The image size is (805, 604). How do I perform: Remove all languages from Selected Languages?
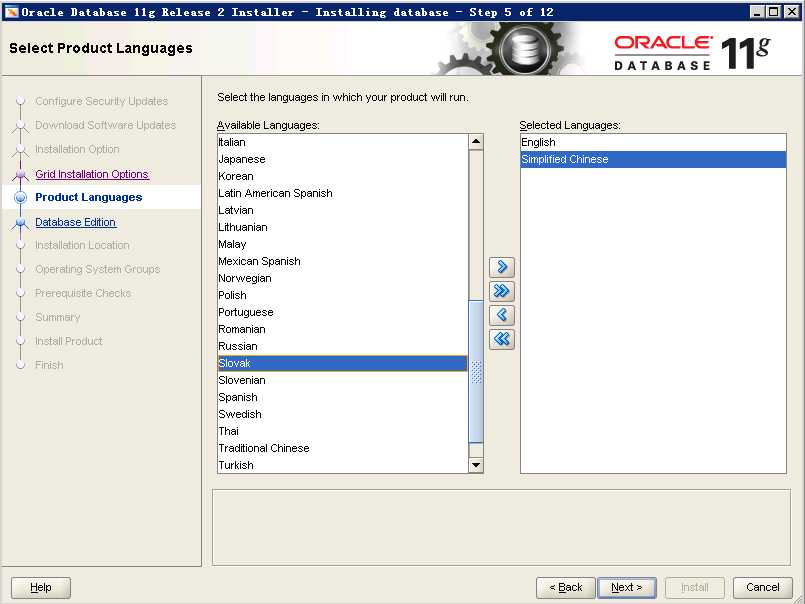(502, 339)
